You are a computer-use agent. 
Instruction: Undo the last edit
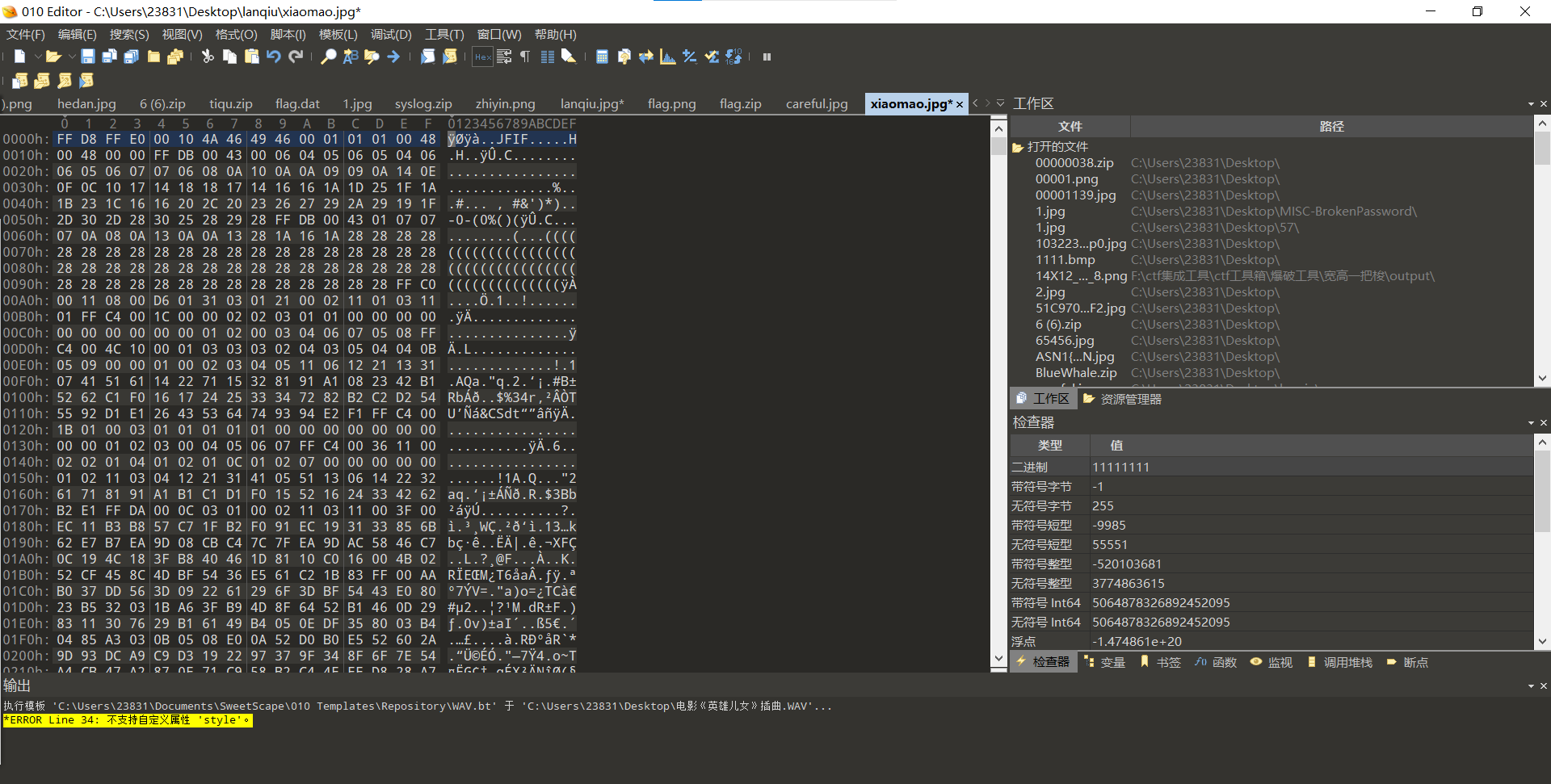point(274,57)
